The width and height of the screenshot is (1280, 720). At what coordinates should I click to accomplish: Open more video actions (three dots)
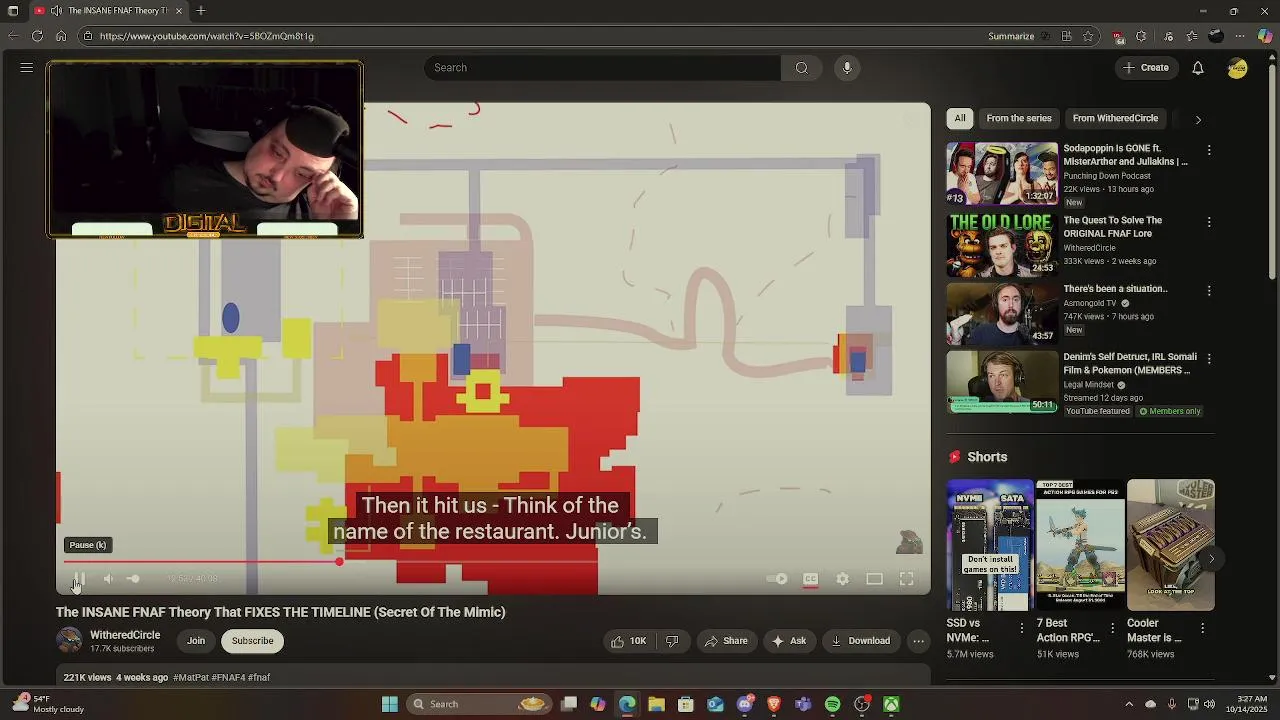[x=918, y=641]
